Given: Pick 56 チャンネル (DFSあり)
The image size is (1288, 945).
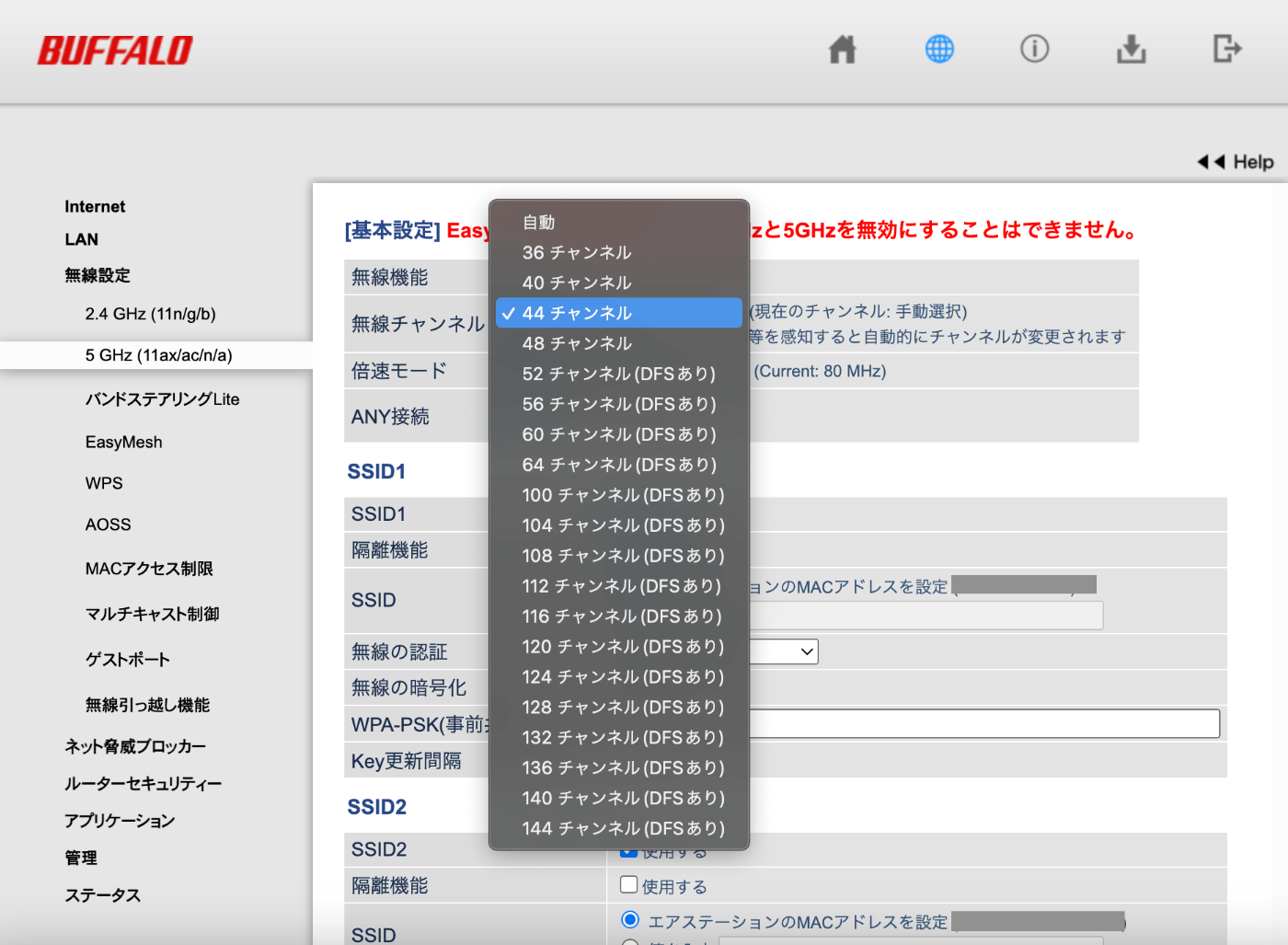Looking at the screenshot, I should 619,404.
